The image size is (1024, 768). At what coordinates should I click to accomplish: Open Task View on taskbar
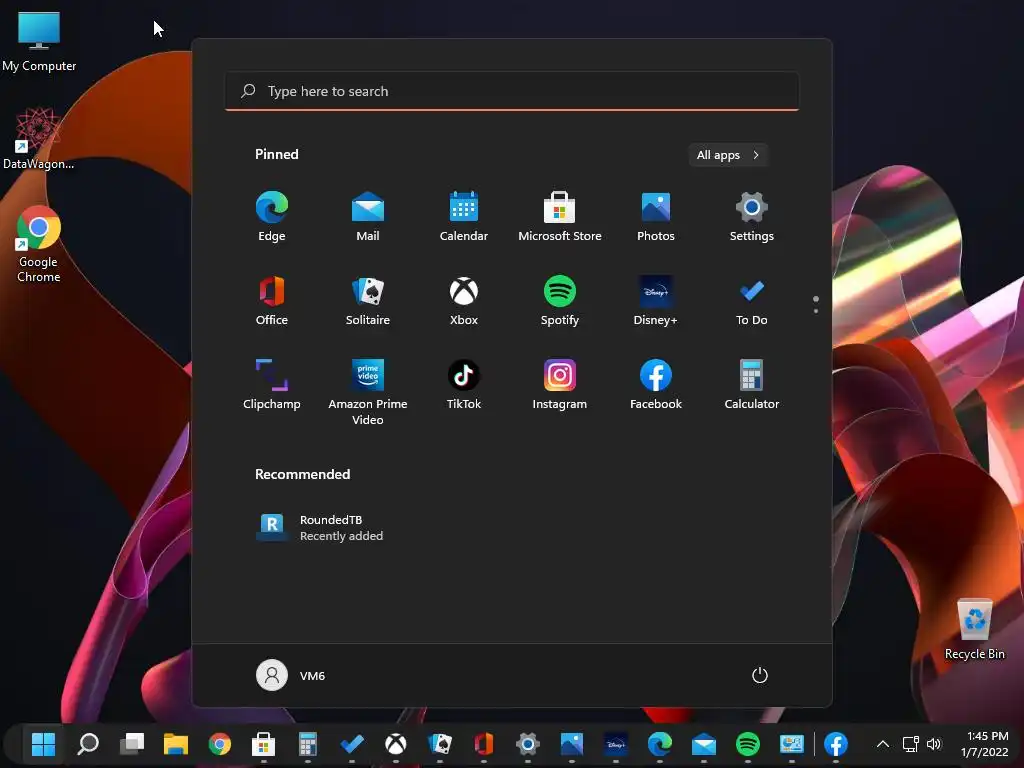[x=132, y=744]
